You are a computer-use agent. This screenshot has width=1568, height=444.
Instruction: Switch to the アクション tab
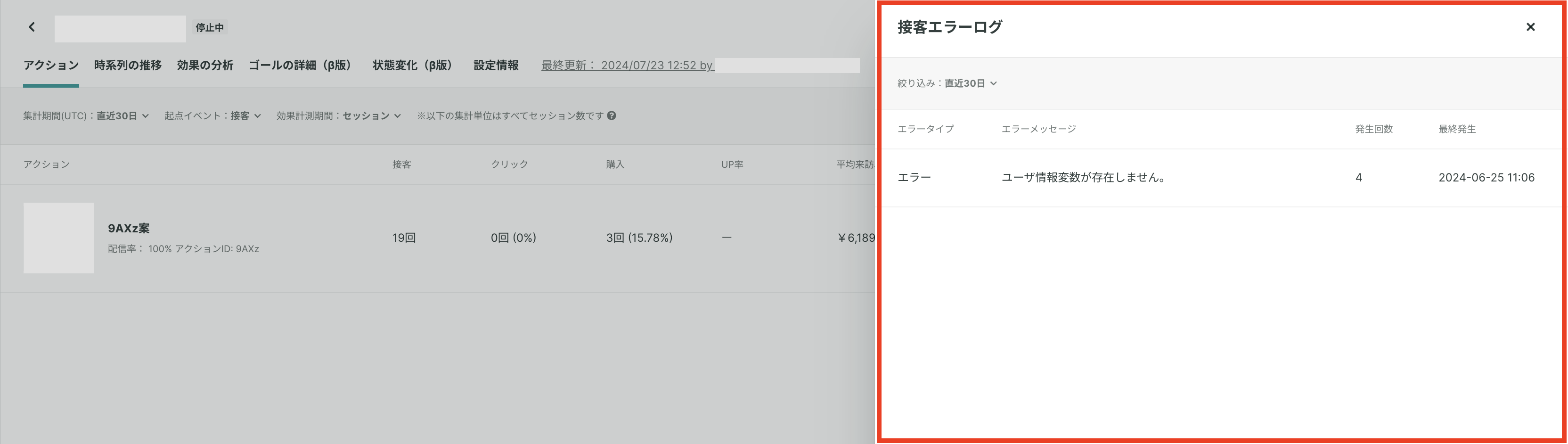coord(51,65)
